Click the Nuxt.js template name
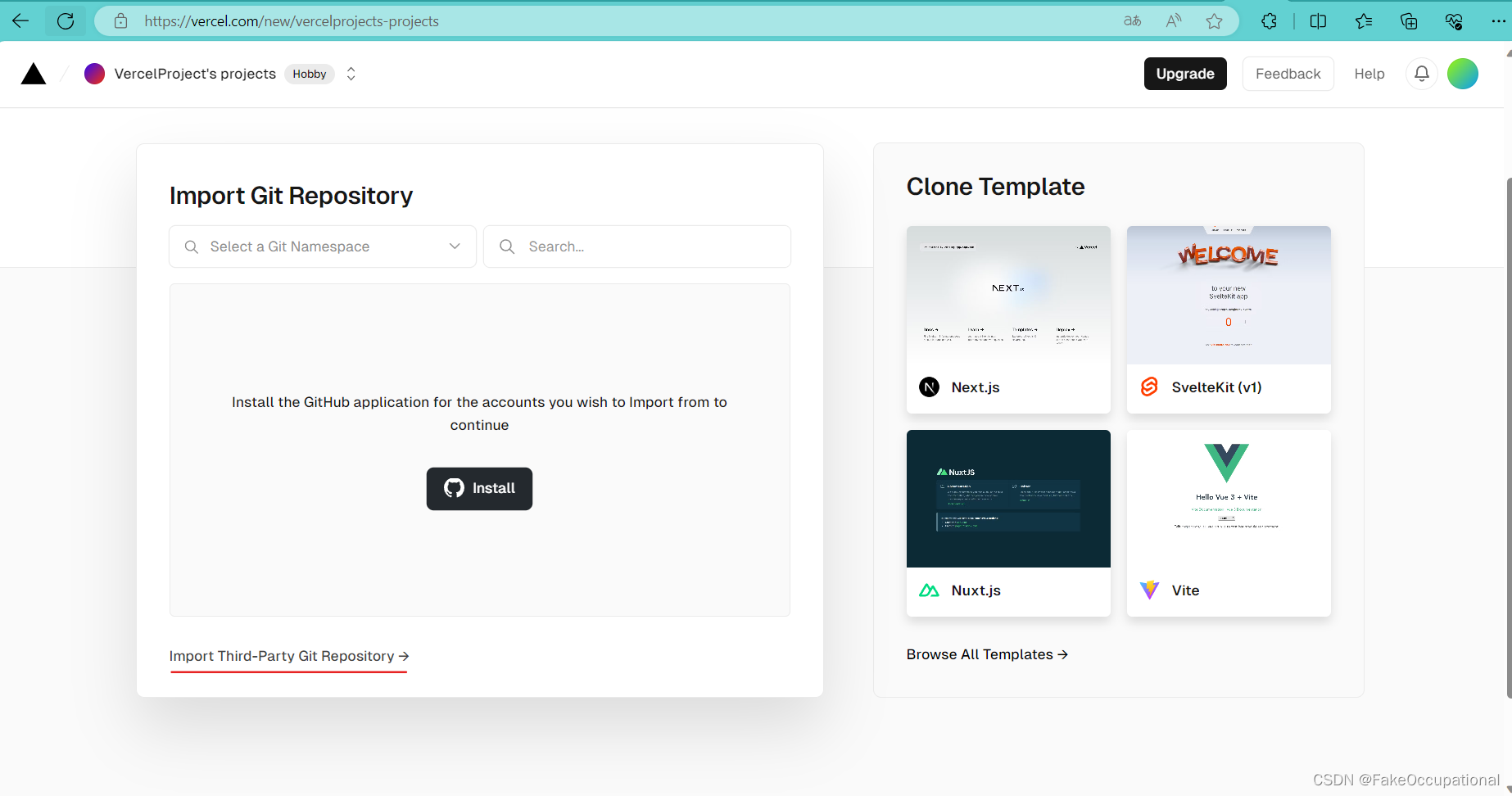 (x=976, y=590)
